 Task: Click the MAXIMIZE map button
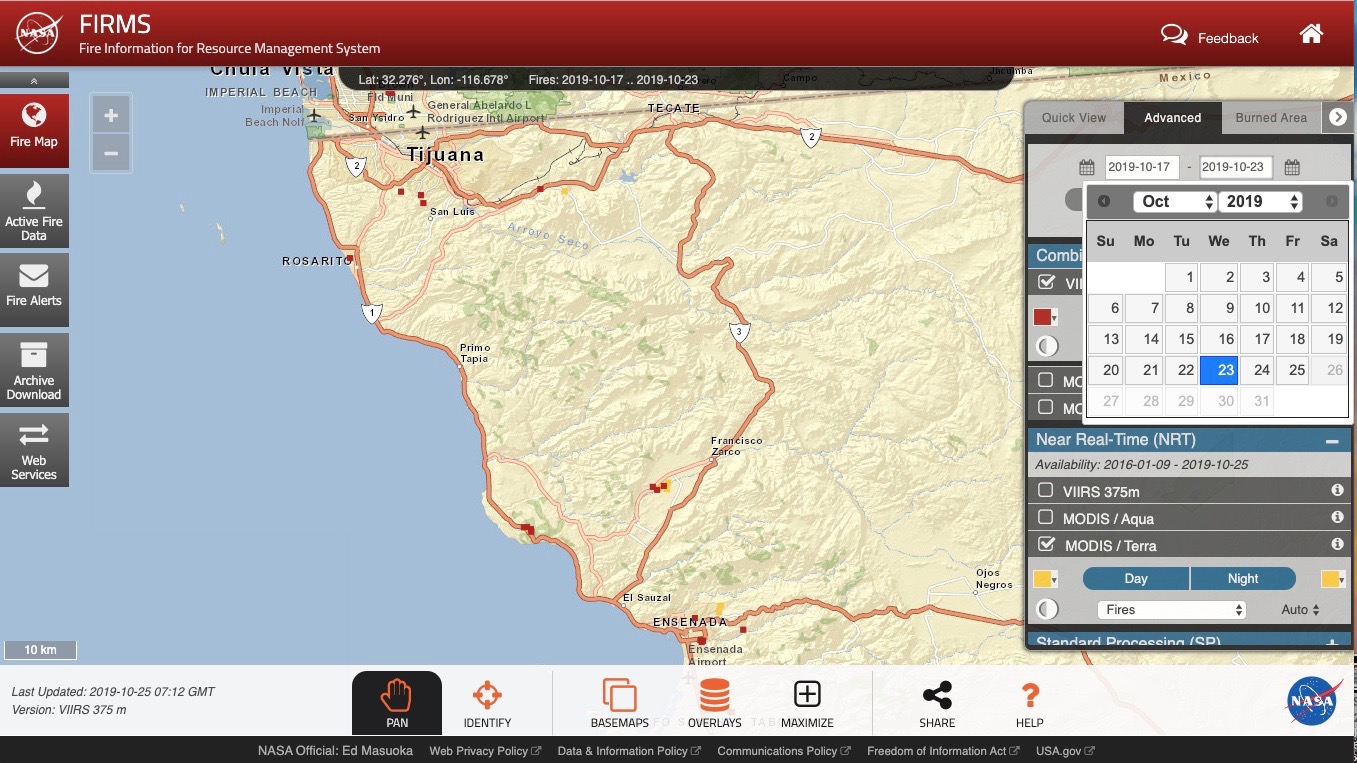click(807, 703)
